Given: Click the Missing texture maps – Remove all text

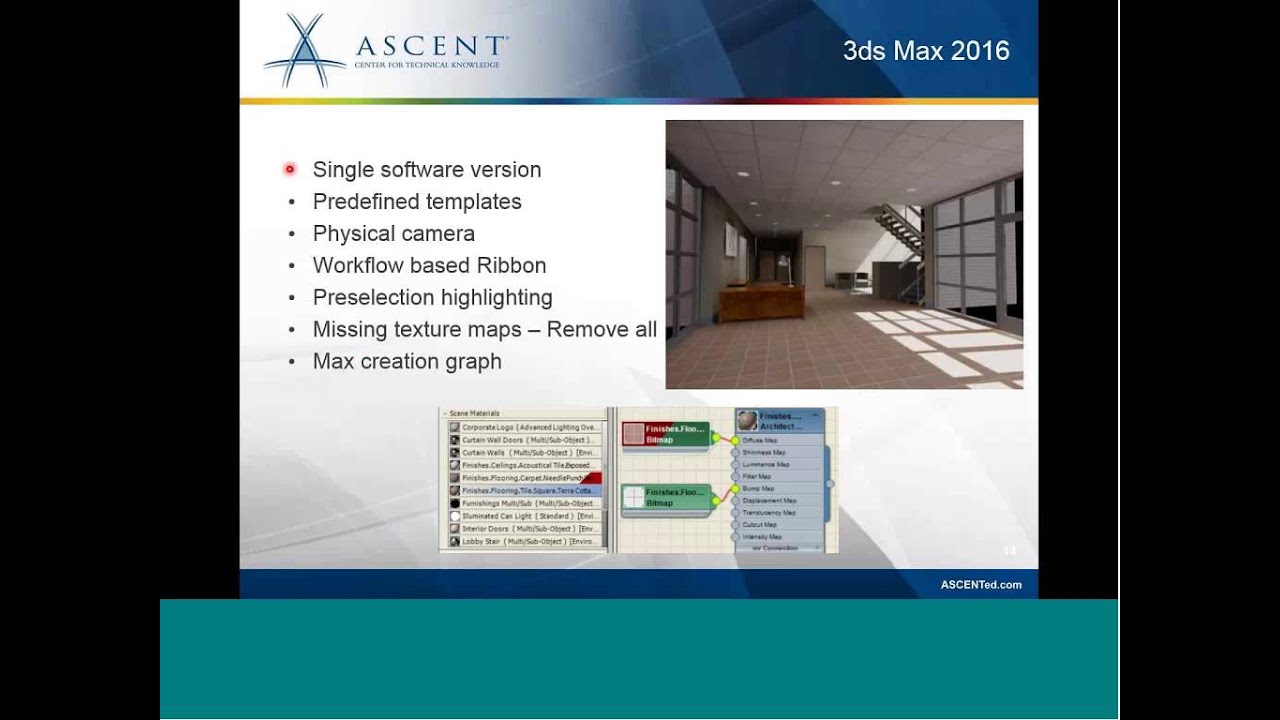Looking at the screenshot, I should (x=485, y=329).
